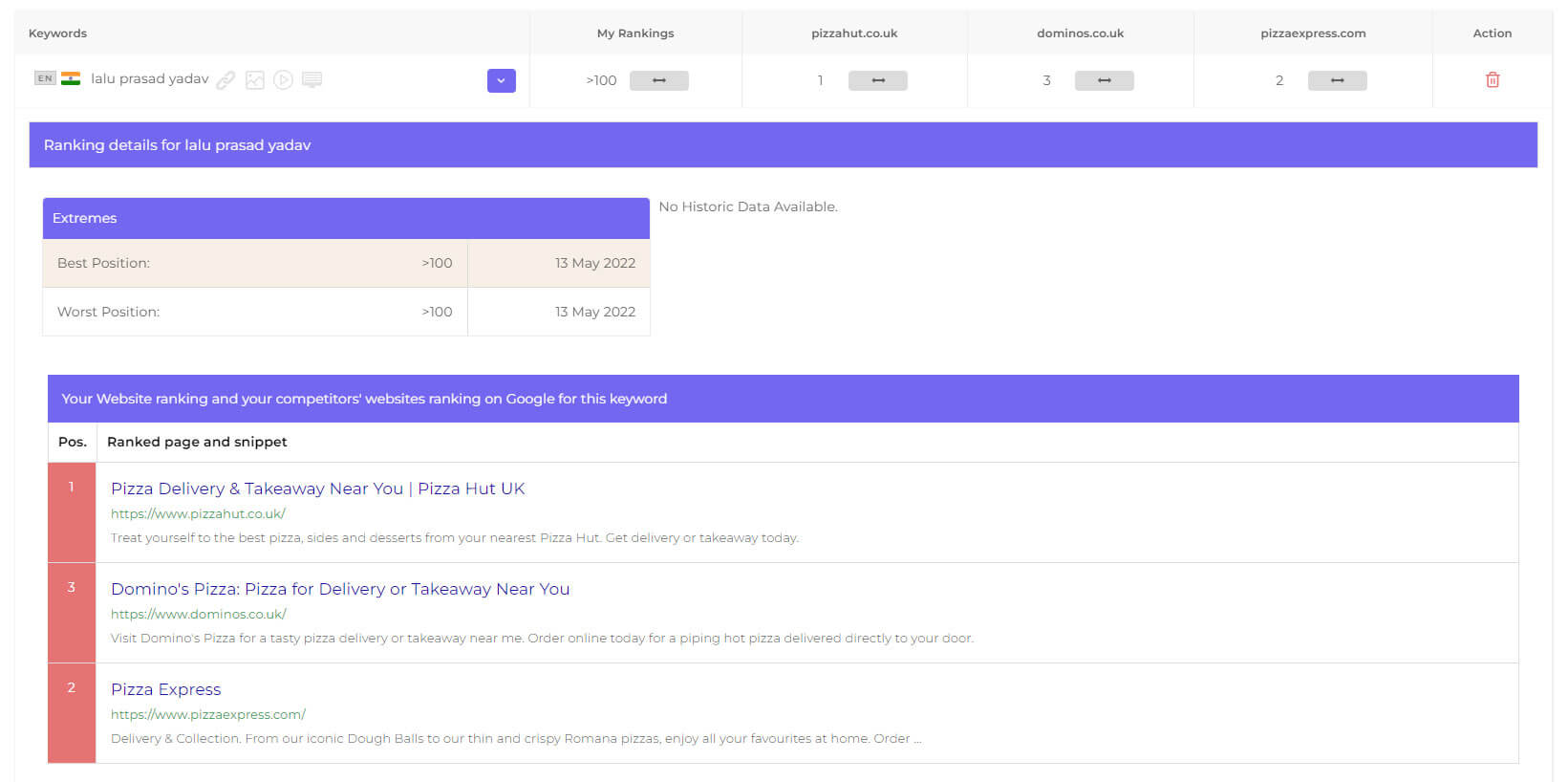Click the red position 2 cell

pos(72,713)
